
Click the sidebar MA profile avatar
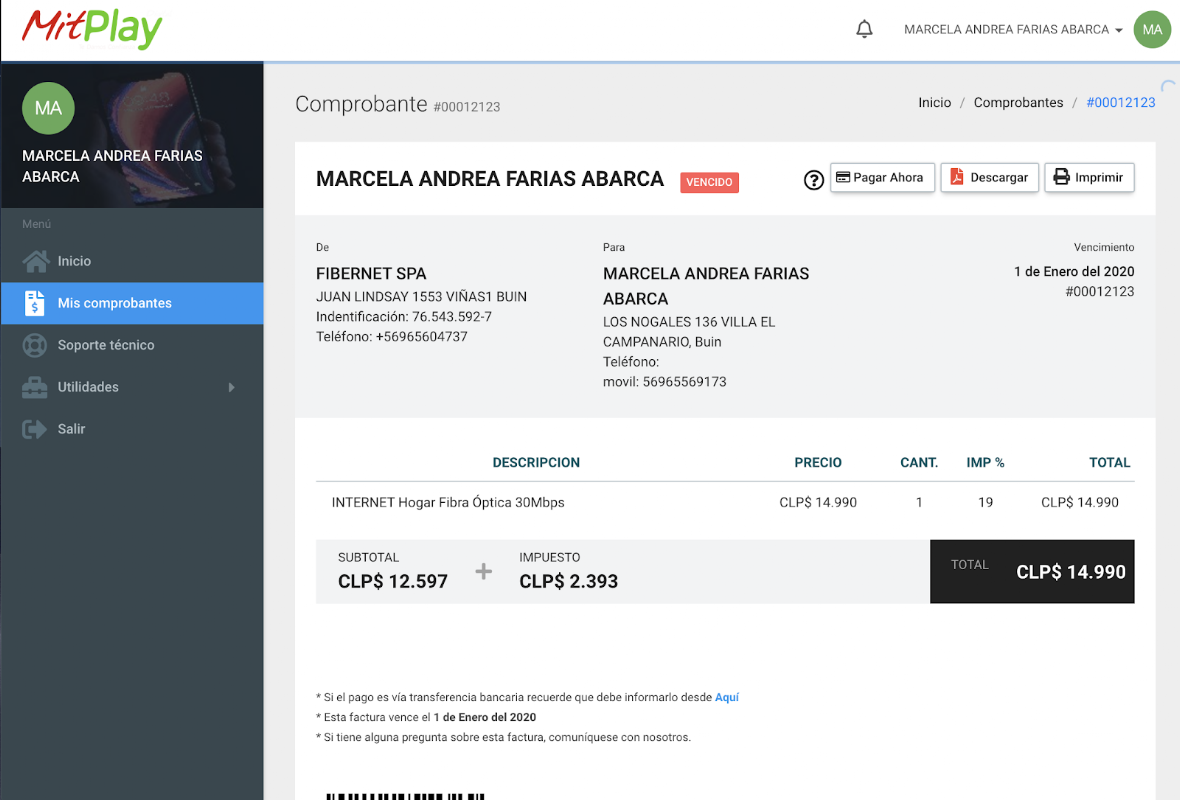[x=48, y=108]
